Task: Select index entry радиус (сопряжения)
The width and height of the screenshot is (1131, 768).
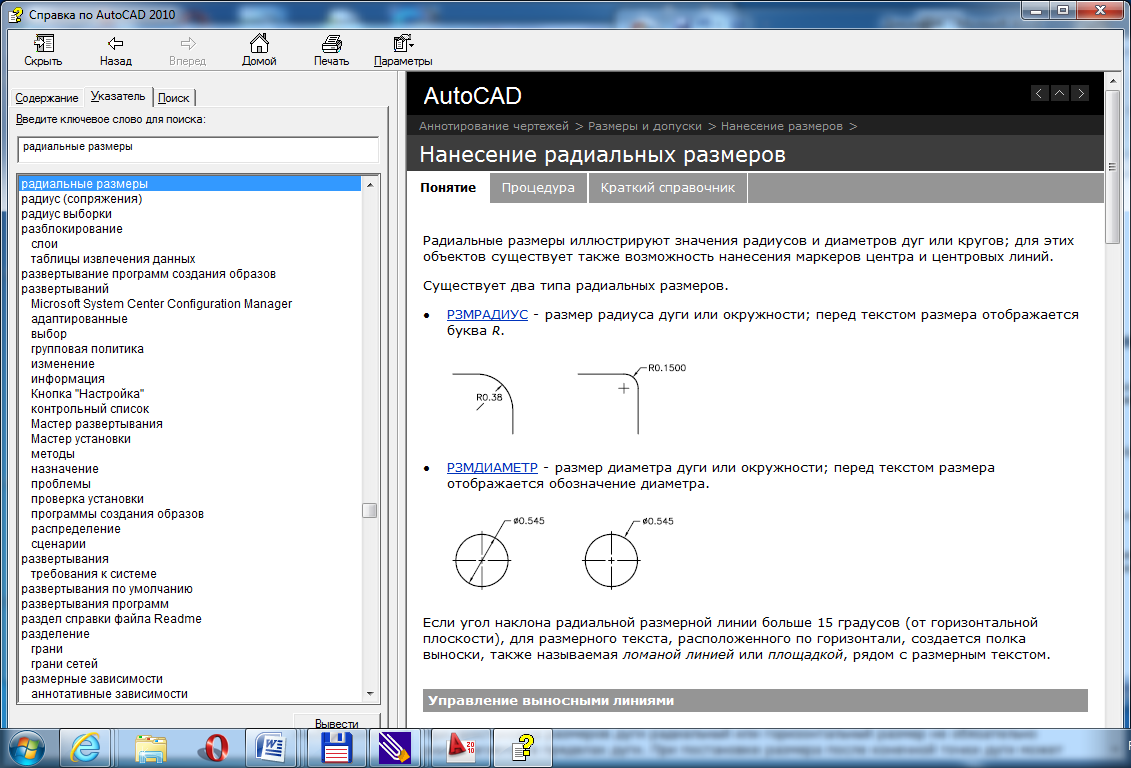Action: tap(82, 199)
